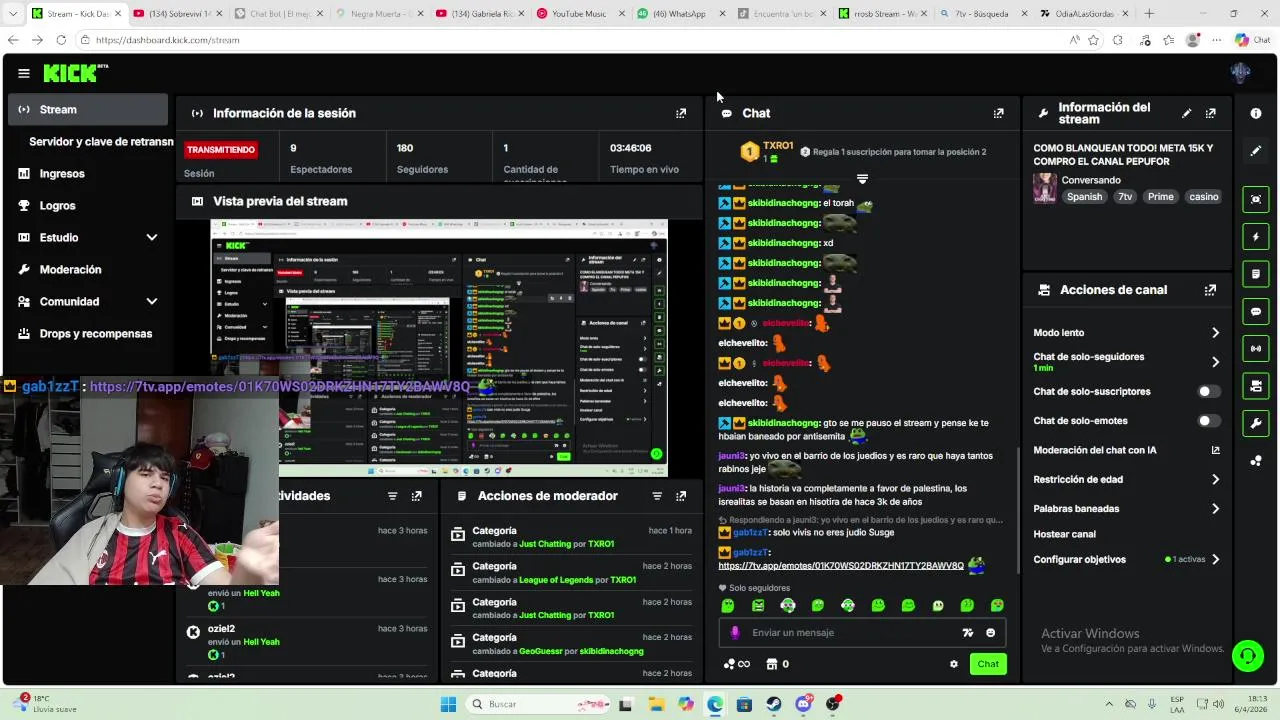Viewport: 1280px width, 720px height.
Task: Expand the Comunidad sidebar section
Action: click(x=152, y=302)
